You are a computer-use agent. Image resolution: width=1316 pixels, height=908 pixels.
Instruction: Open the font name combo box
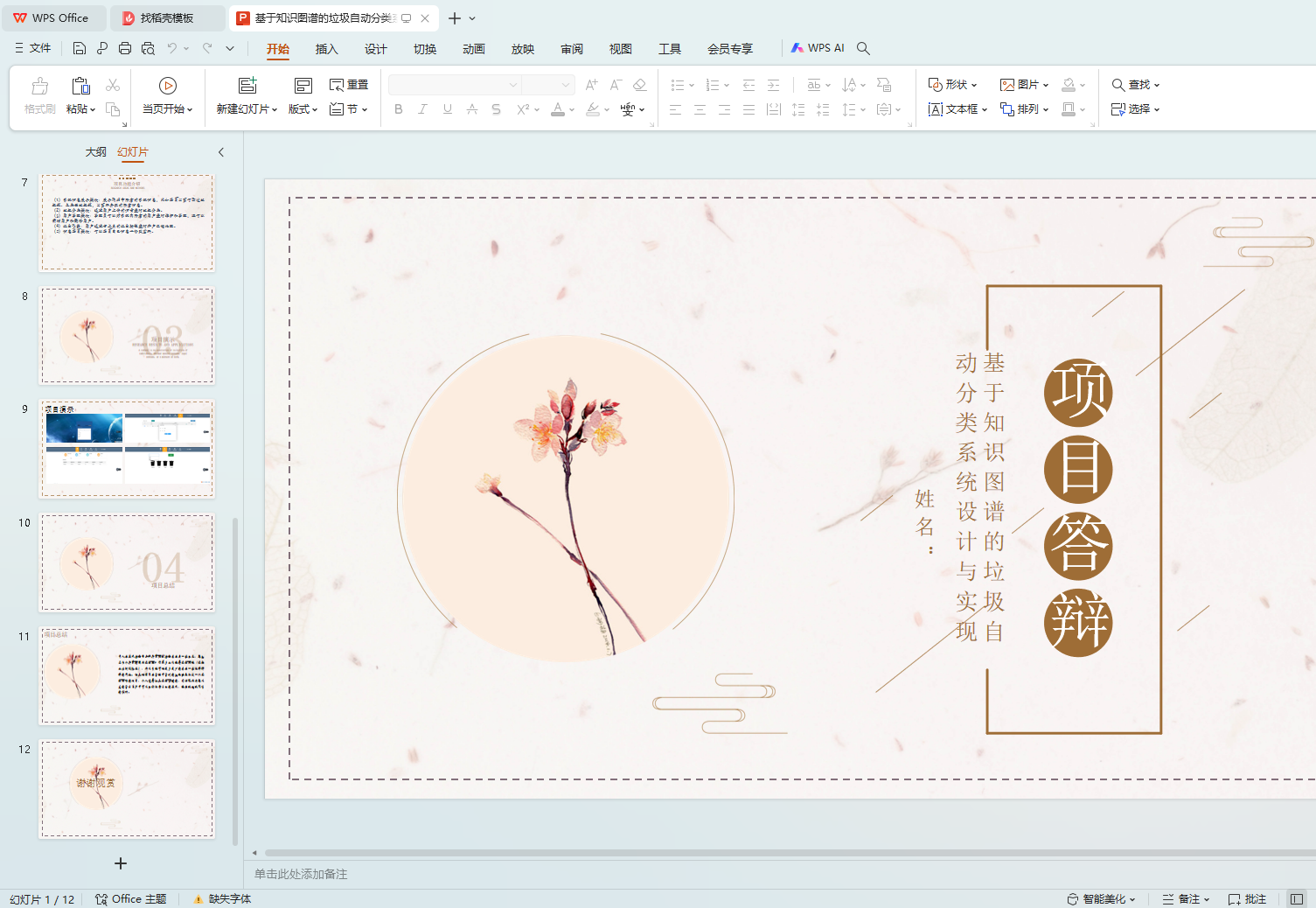click(x=455, y=85)
